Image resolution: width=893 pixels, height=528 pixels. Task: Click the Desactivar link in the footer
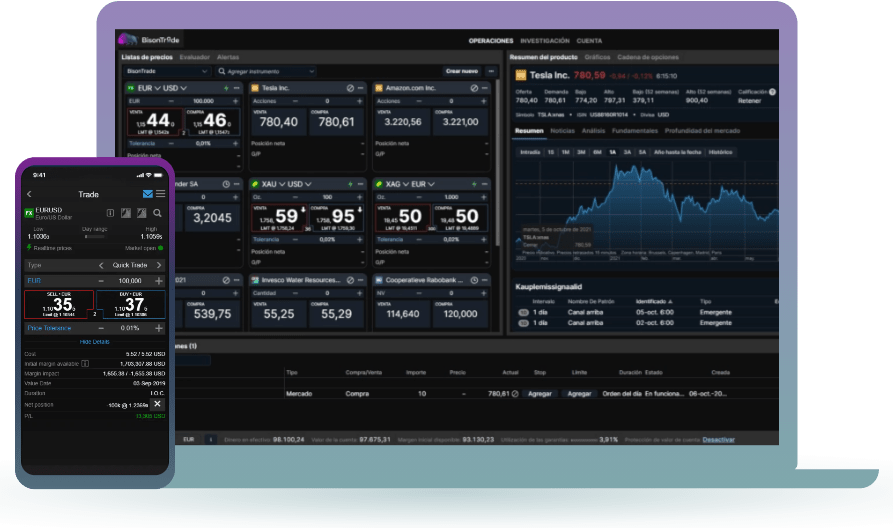718,439
